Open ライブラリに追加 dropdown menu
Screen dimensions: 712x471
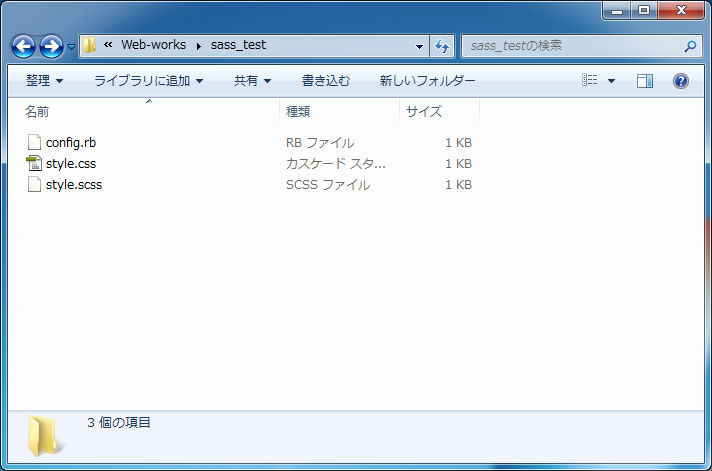(148, 81)
